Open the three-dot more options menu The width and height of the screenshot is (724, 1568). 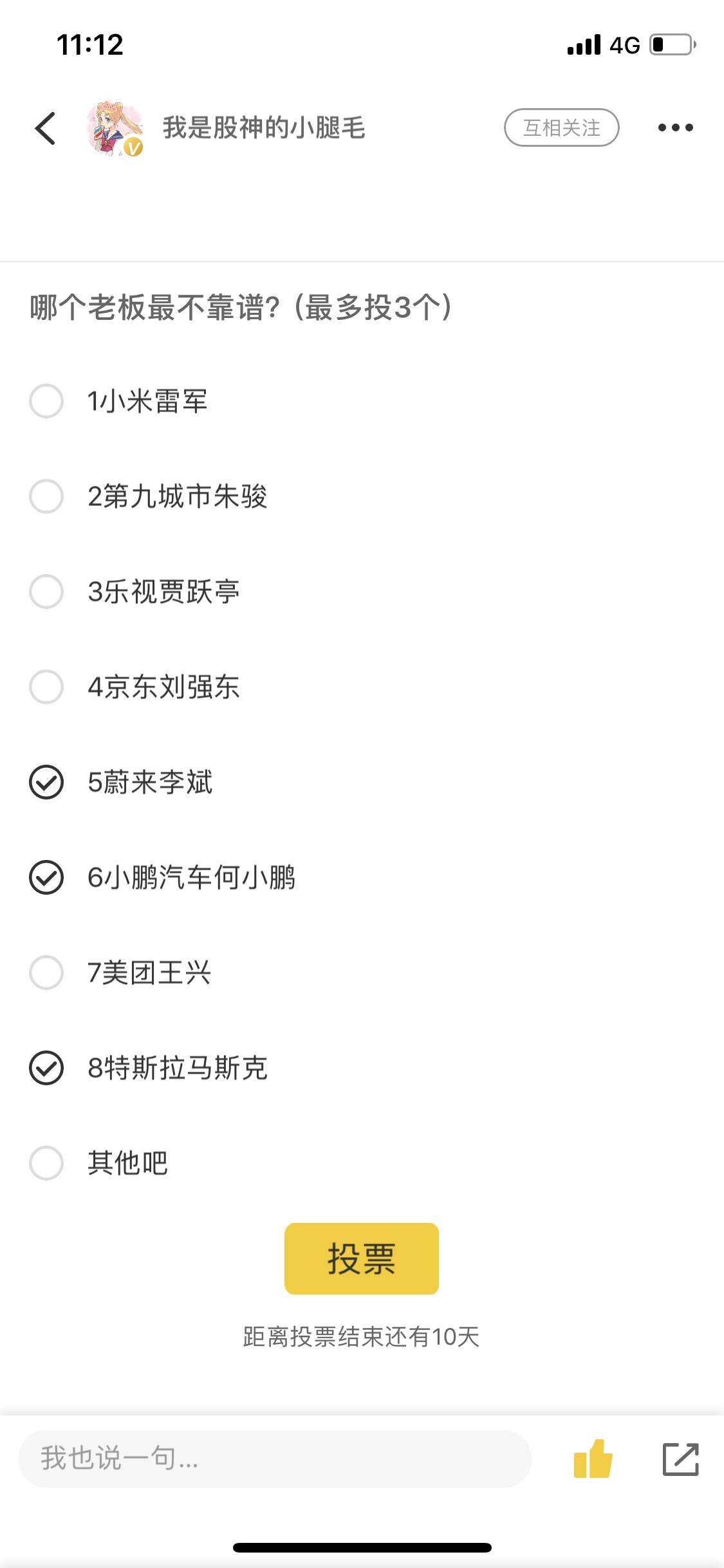675,127
